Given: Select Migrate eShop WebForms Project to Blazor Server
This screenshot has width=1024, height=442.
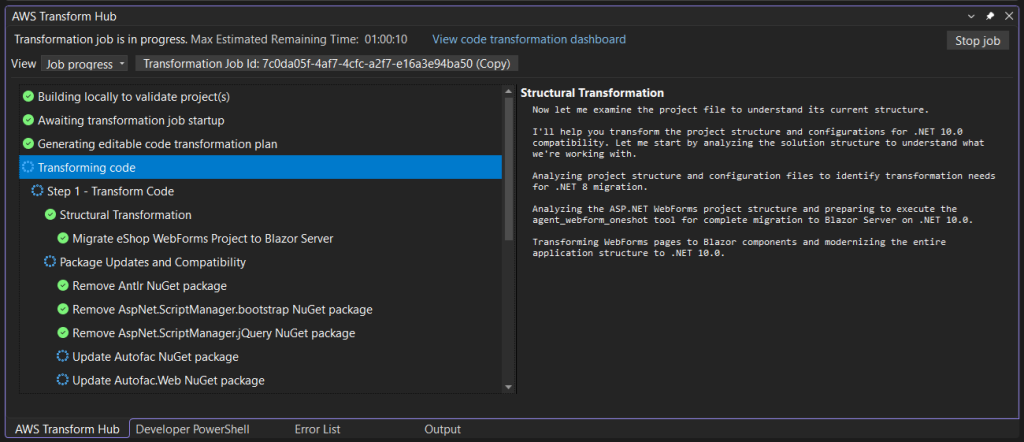Looking at the screenshot, I should click(261, 238).
